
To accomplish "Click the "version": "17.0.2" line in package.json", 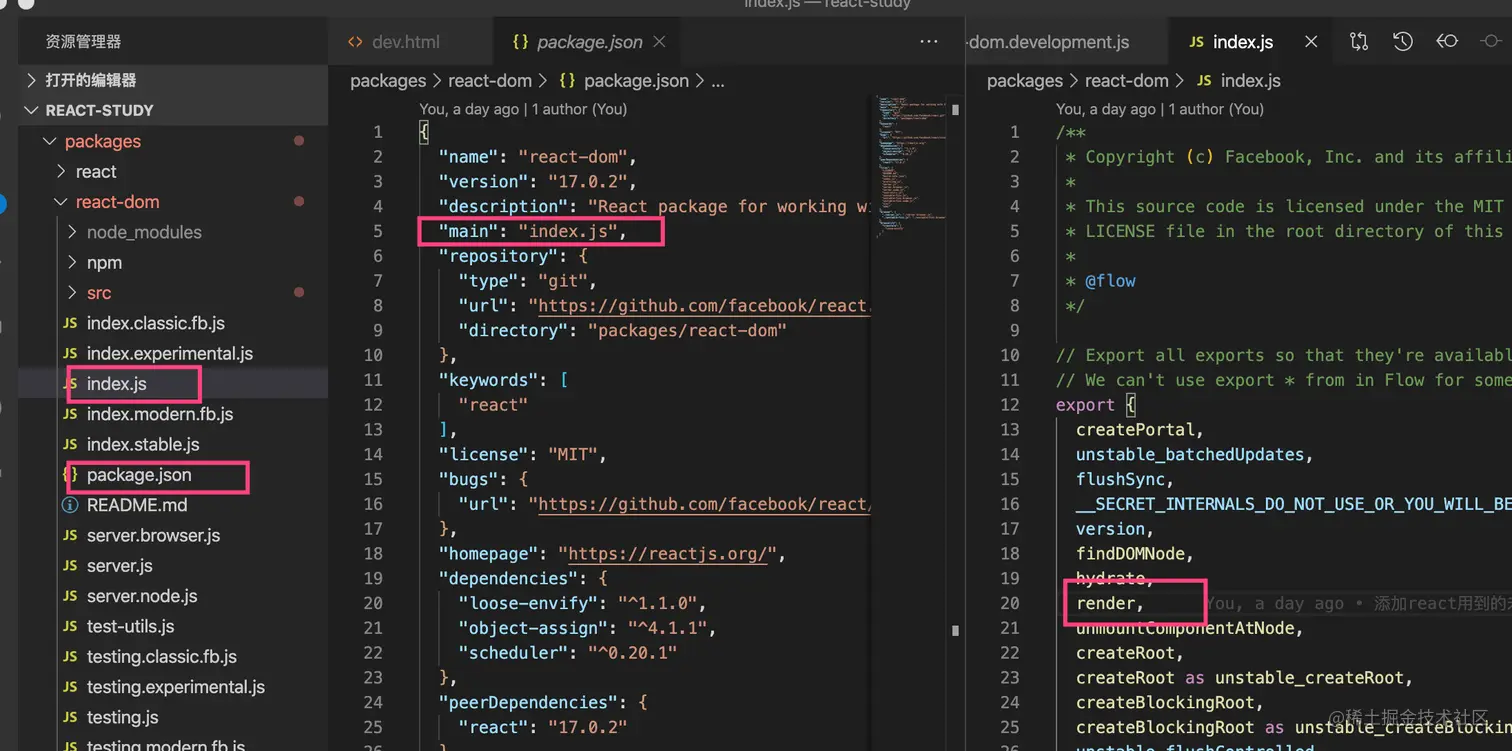I will pyautogui.click(x=537, y=182).
